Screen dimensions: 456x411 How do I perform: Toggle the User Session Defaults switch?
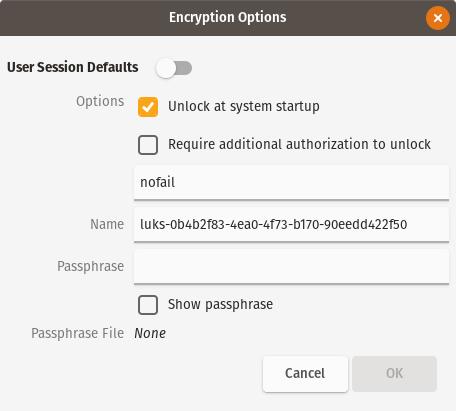(x=174, y=68)
